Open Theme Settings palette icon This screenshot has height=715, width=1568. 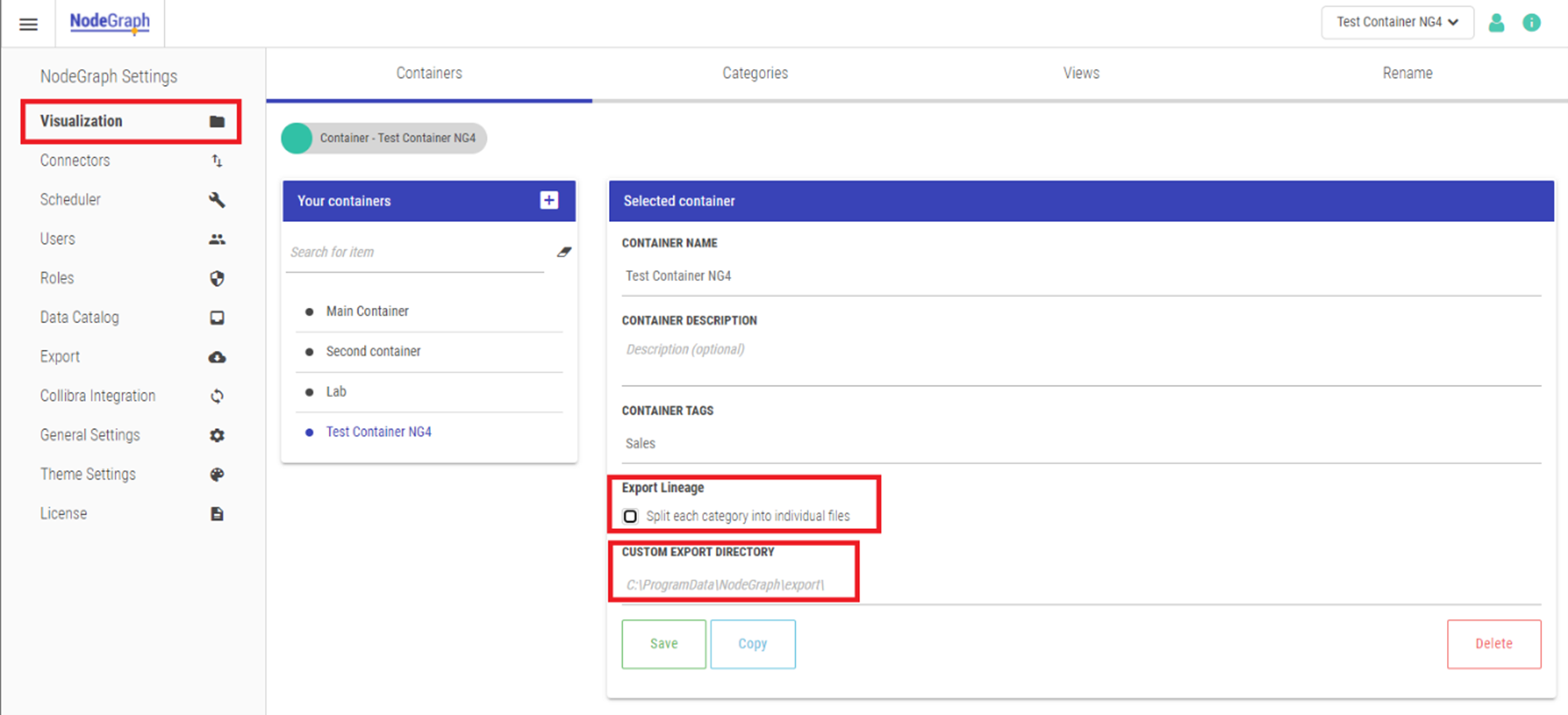tap(217, 474)
